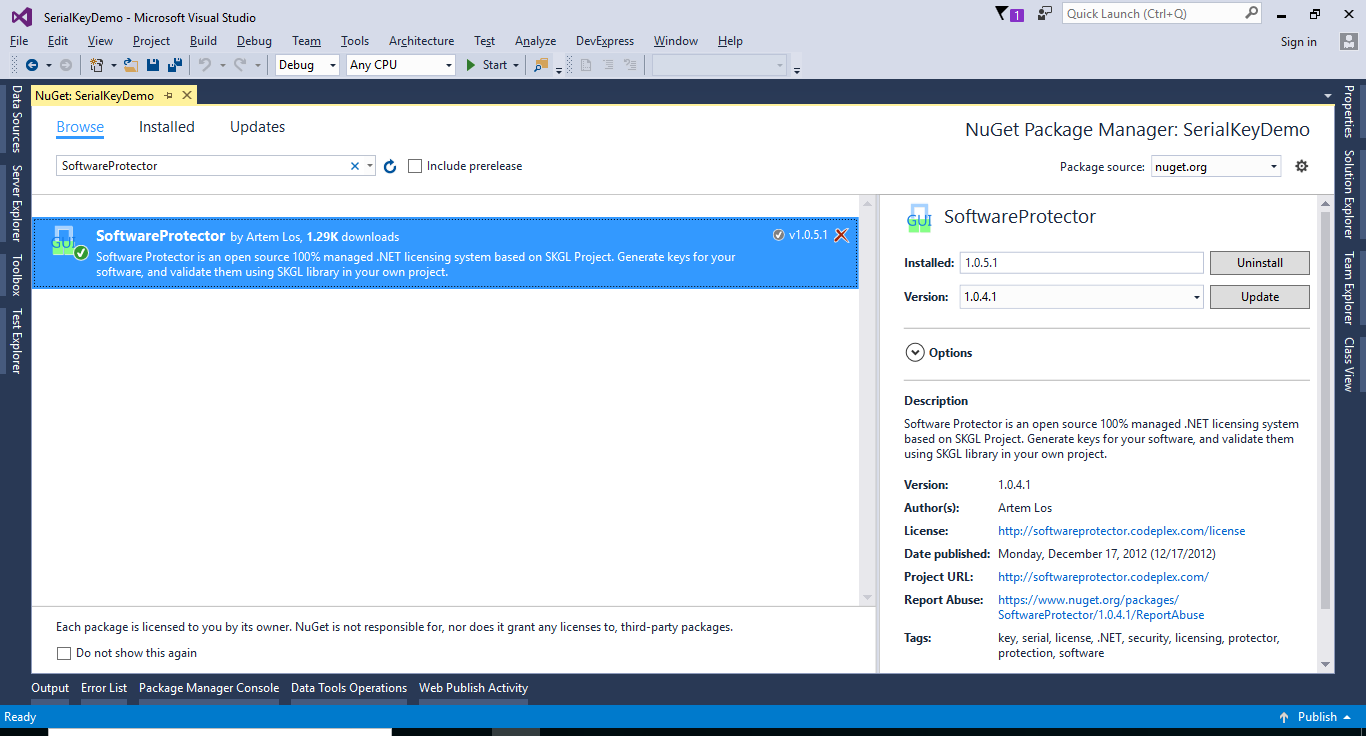Click the installed checkmark next to v1.0.5.1
The image size is (1366, 736).
(x=779, y=235)
